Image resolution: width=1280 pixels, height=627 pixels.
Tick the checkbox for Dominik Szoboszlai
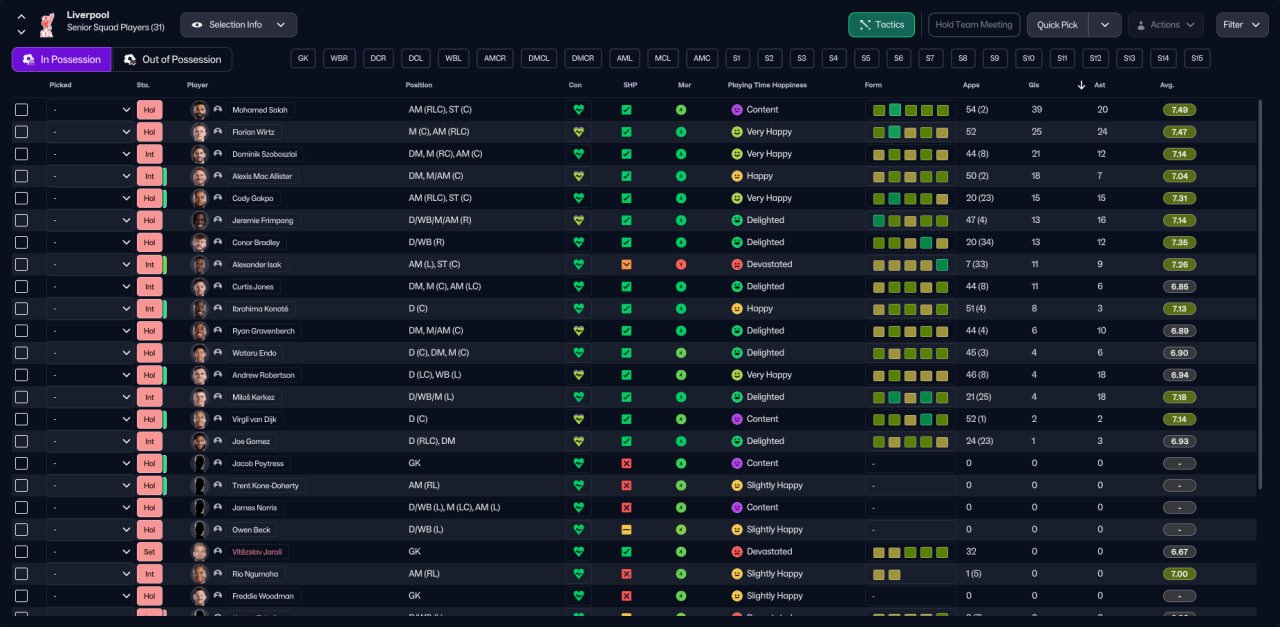click(21, 154)
